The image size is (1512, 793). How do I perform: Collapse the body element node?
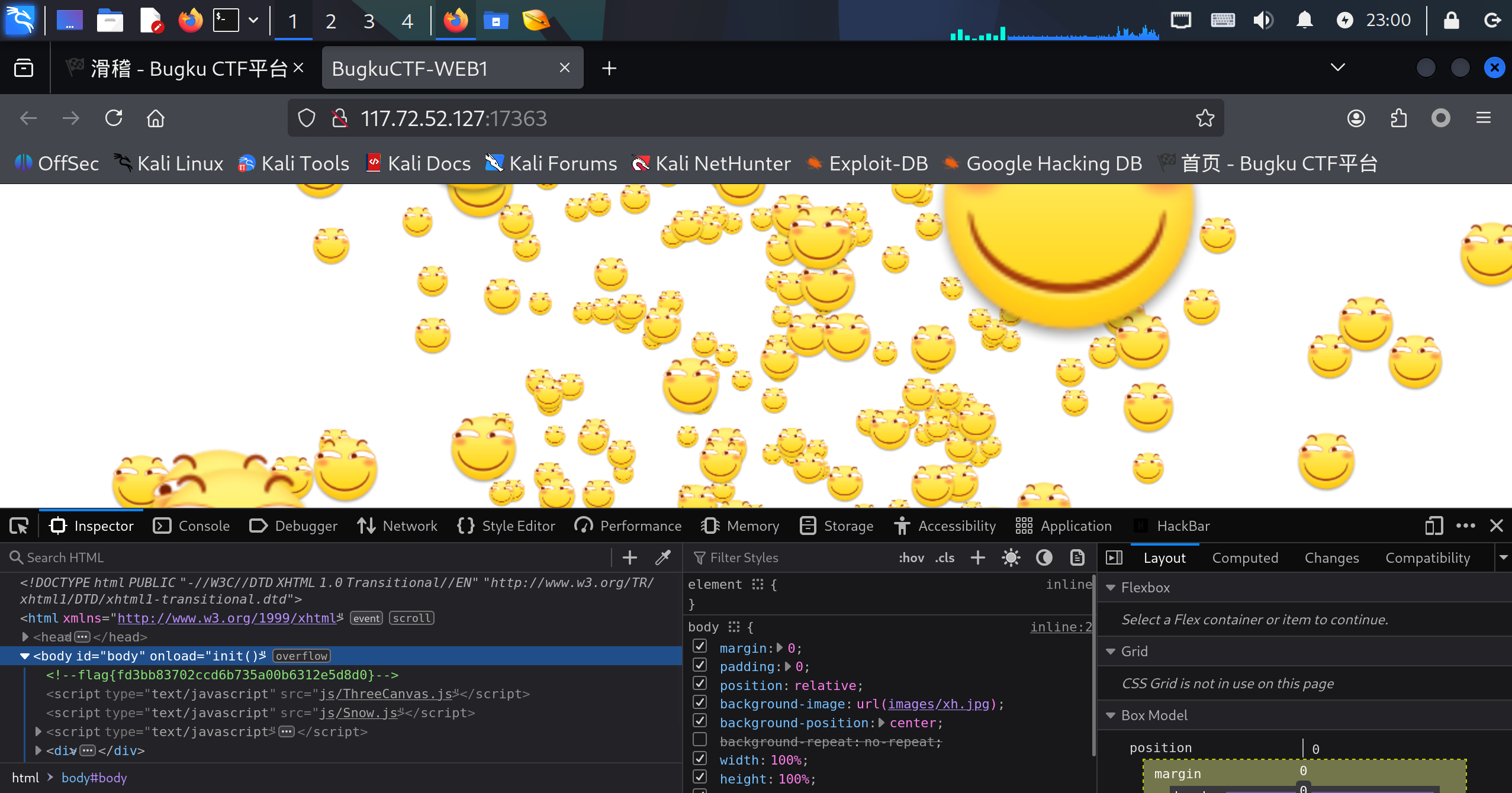[x=25, y=656]
